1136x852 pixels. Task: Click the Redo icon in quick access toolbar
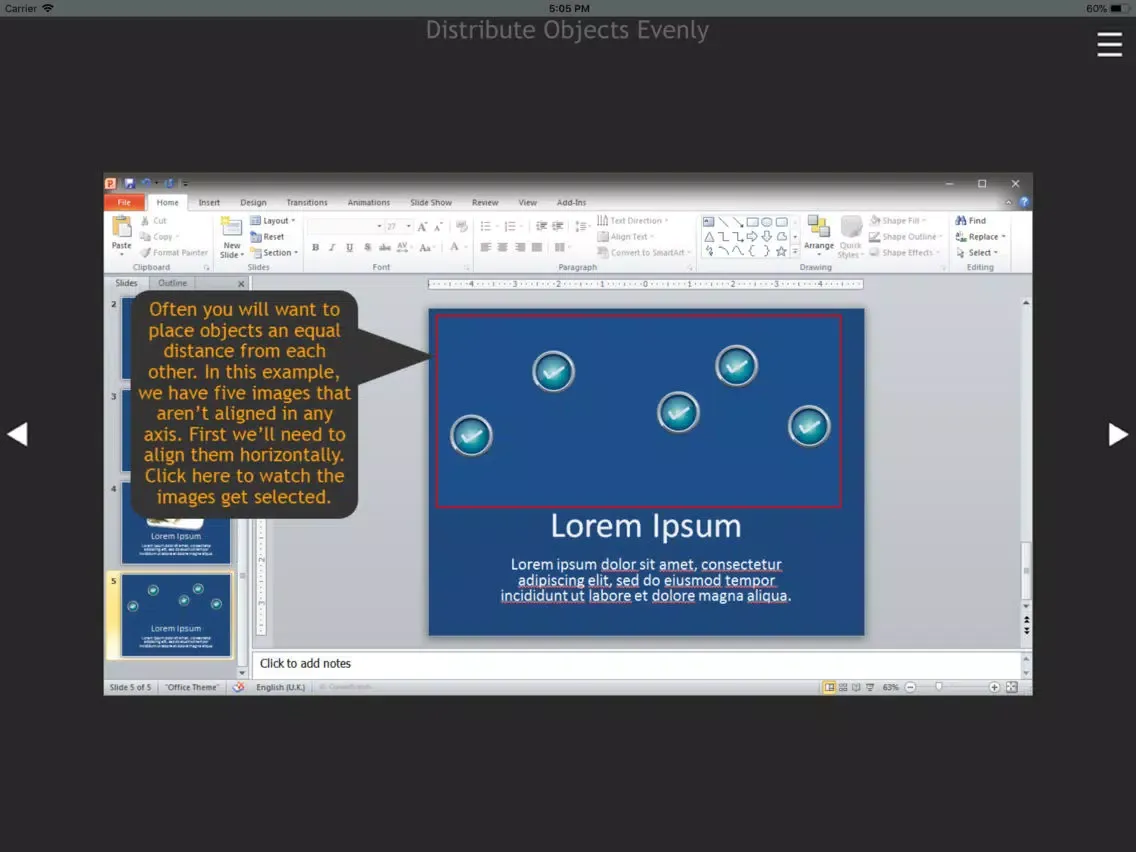point(169,183)
